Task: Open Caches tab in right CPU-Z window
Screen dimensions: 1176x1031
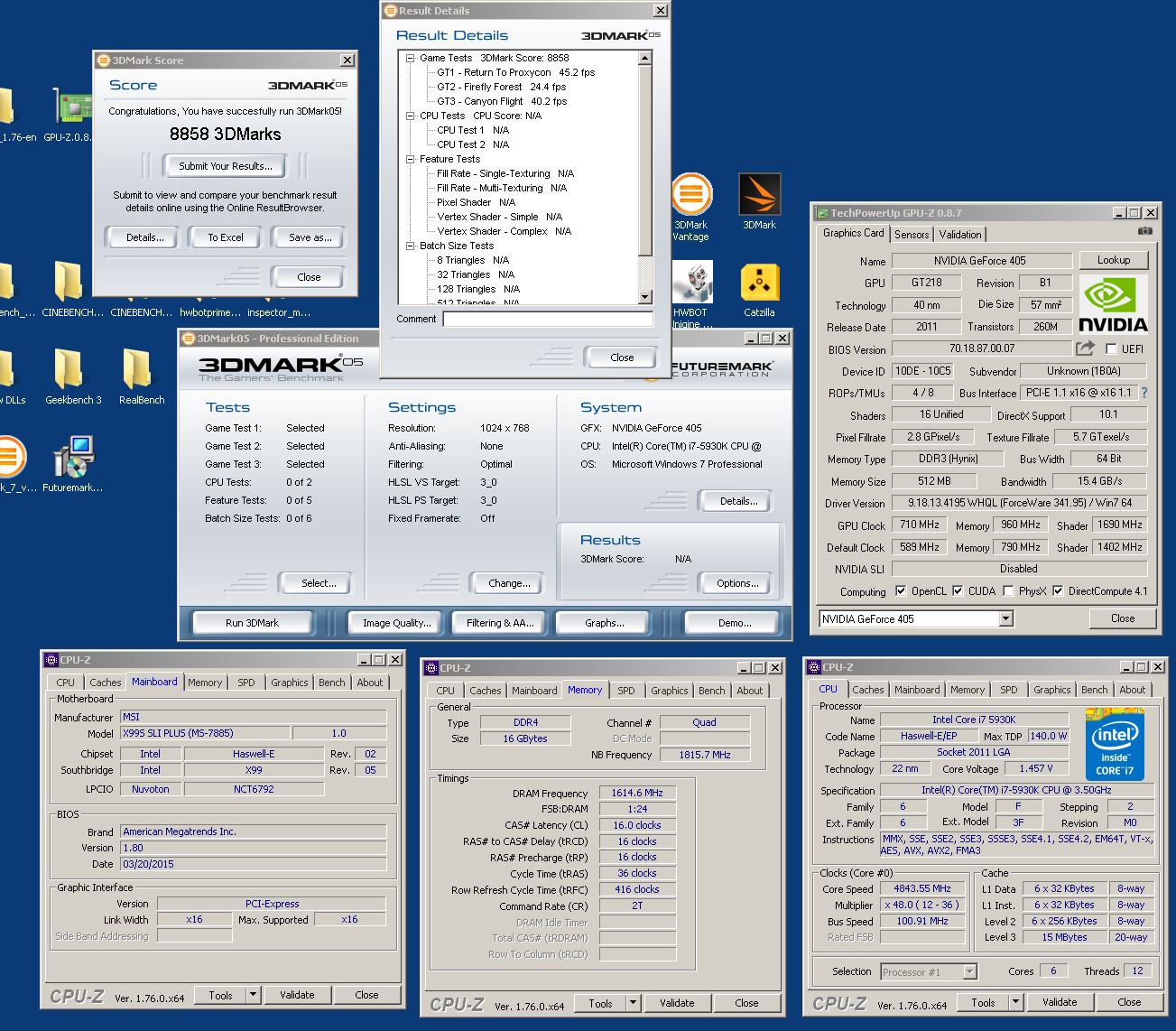Action: [x=867, y=690]
